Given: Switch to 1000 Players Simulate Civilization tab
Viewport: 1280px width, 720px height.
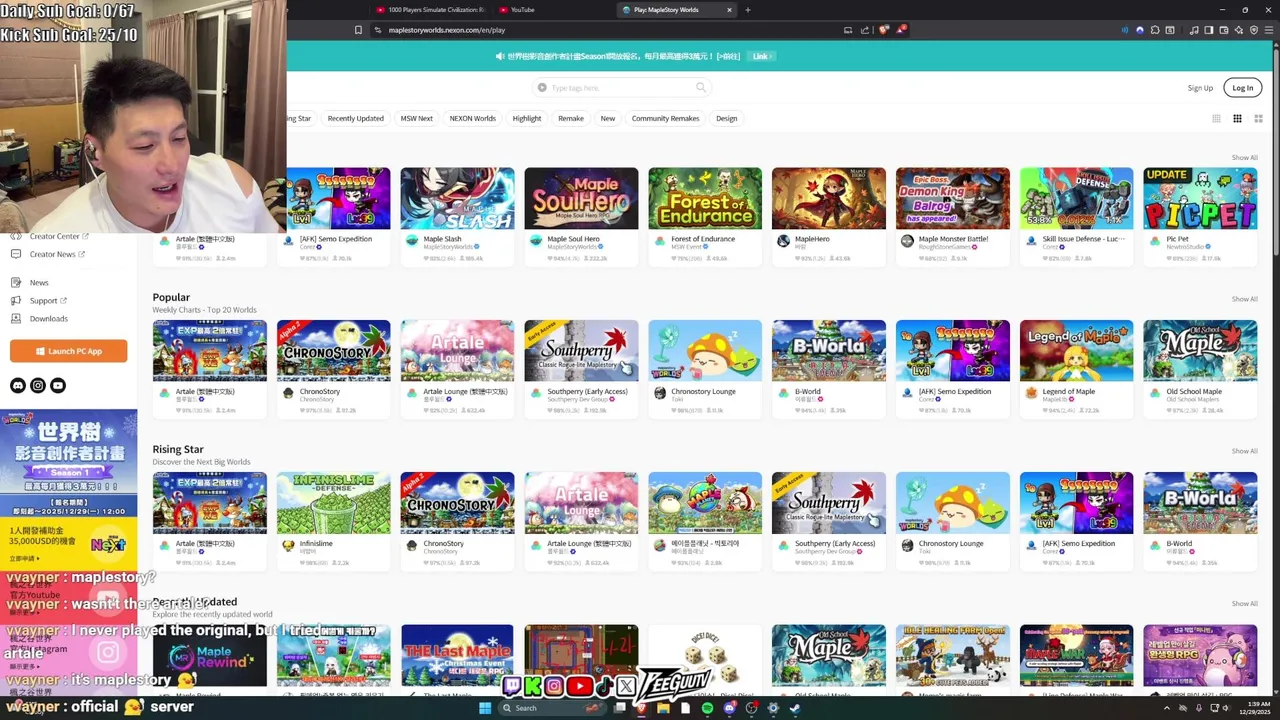Looking at the screenshot, I should click(x=430, y=10).
